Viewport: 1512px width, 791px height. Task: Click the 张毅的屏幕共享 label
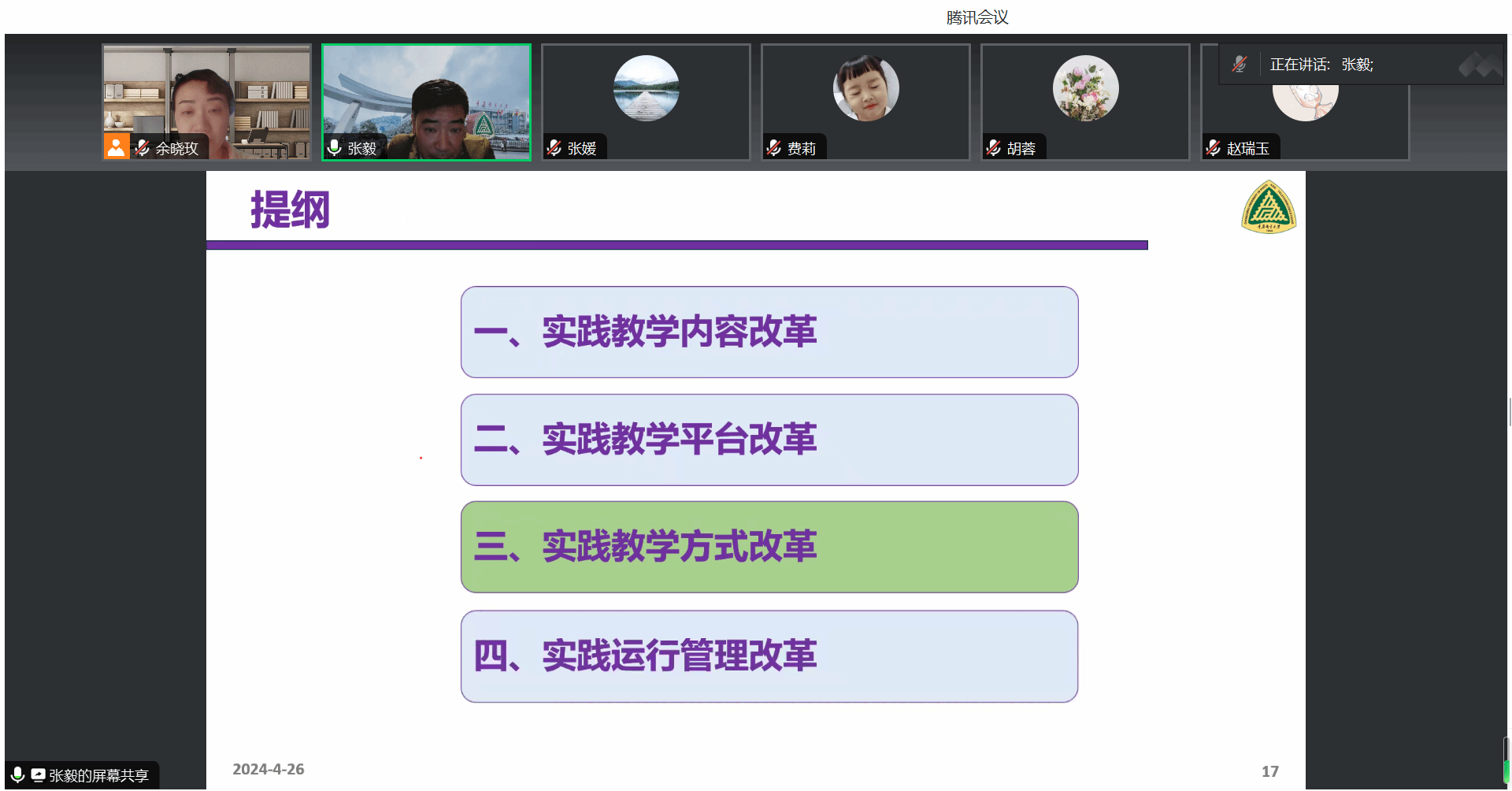click(x=98, y=776)
